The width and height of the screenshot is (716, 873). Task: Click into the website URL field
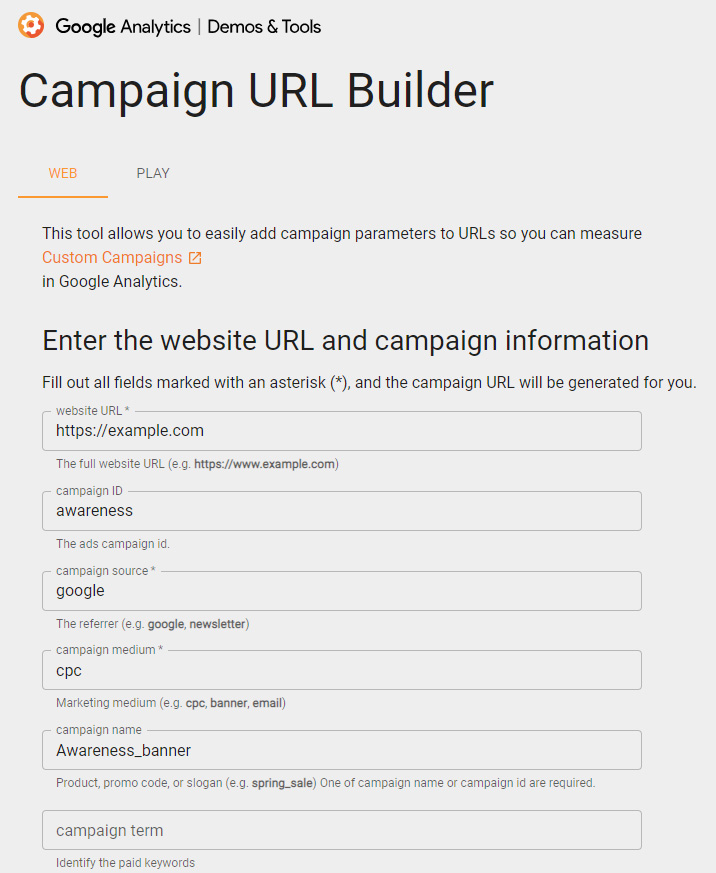tap(342, 431)
